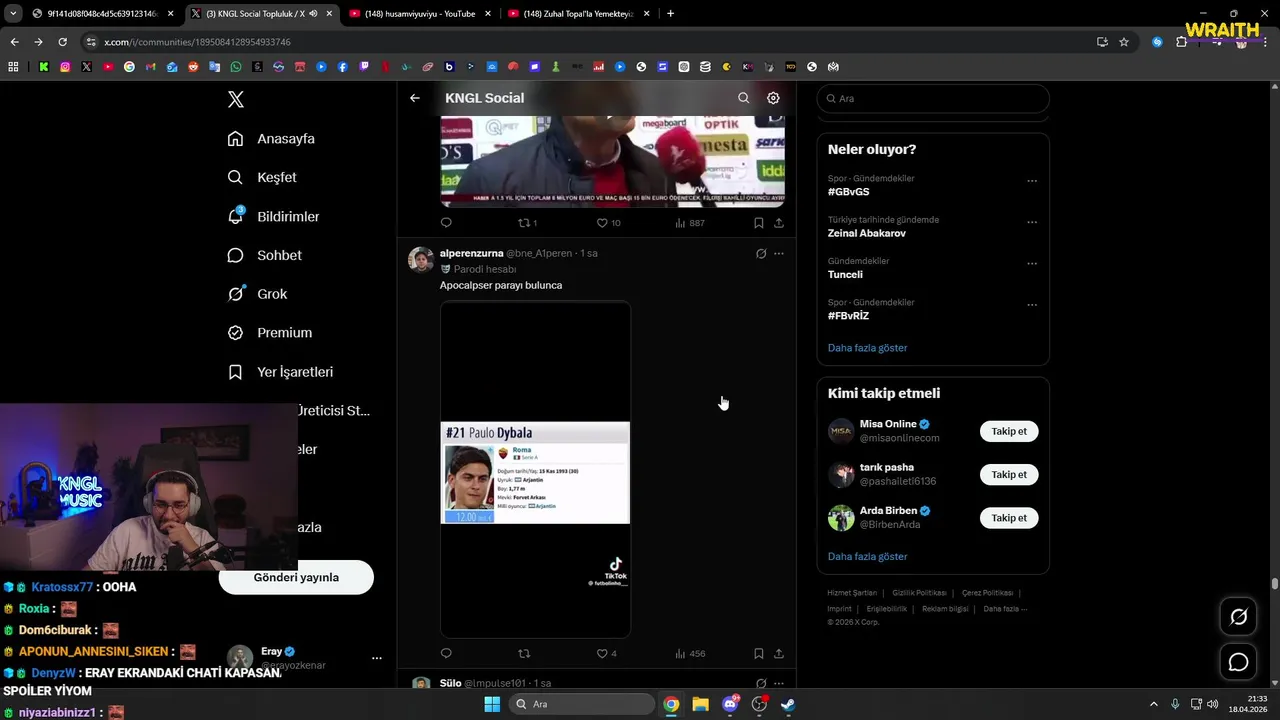Open File Explorer from taskbar
Viewport: 1280px width, 720px height.
700,704
